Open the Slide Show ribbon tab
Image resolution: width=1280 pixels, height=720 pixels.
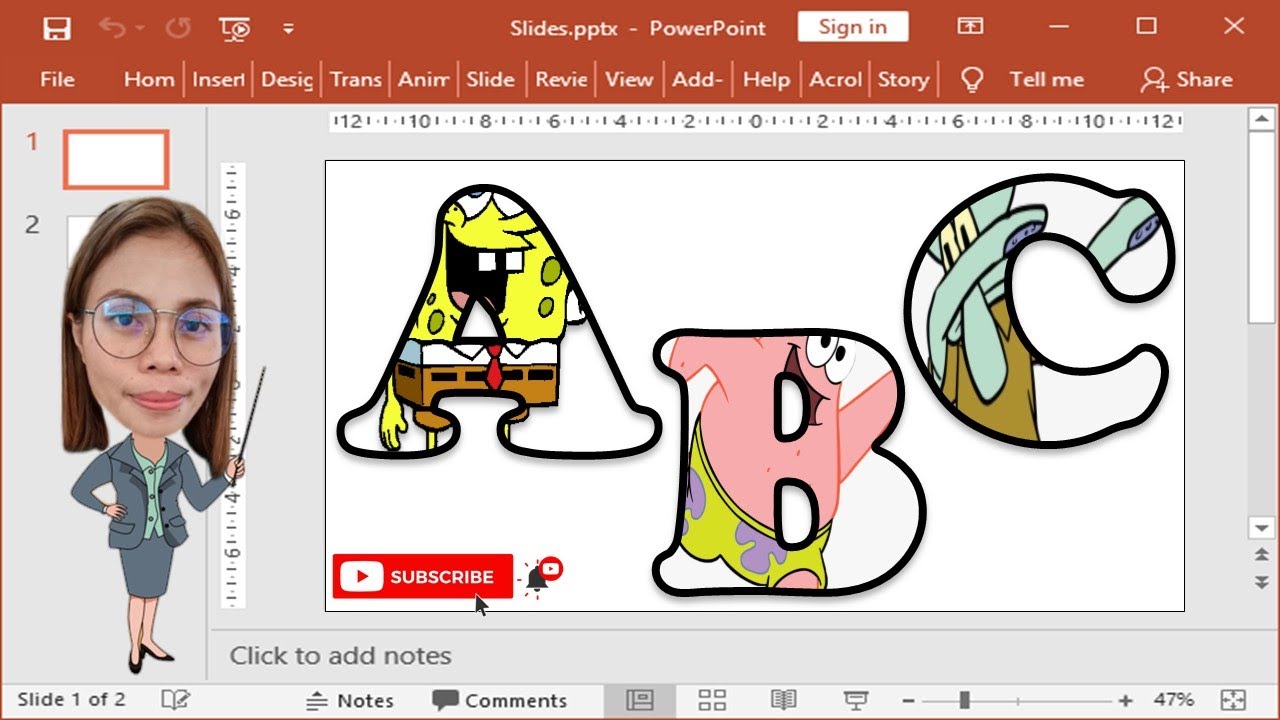click(x=491, y=80)
